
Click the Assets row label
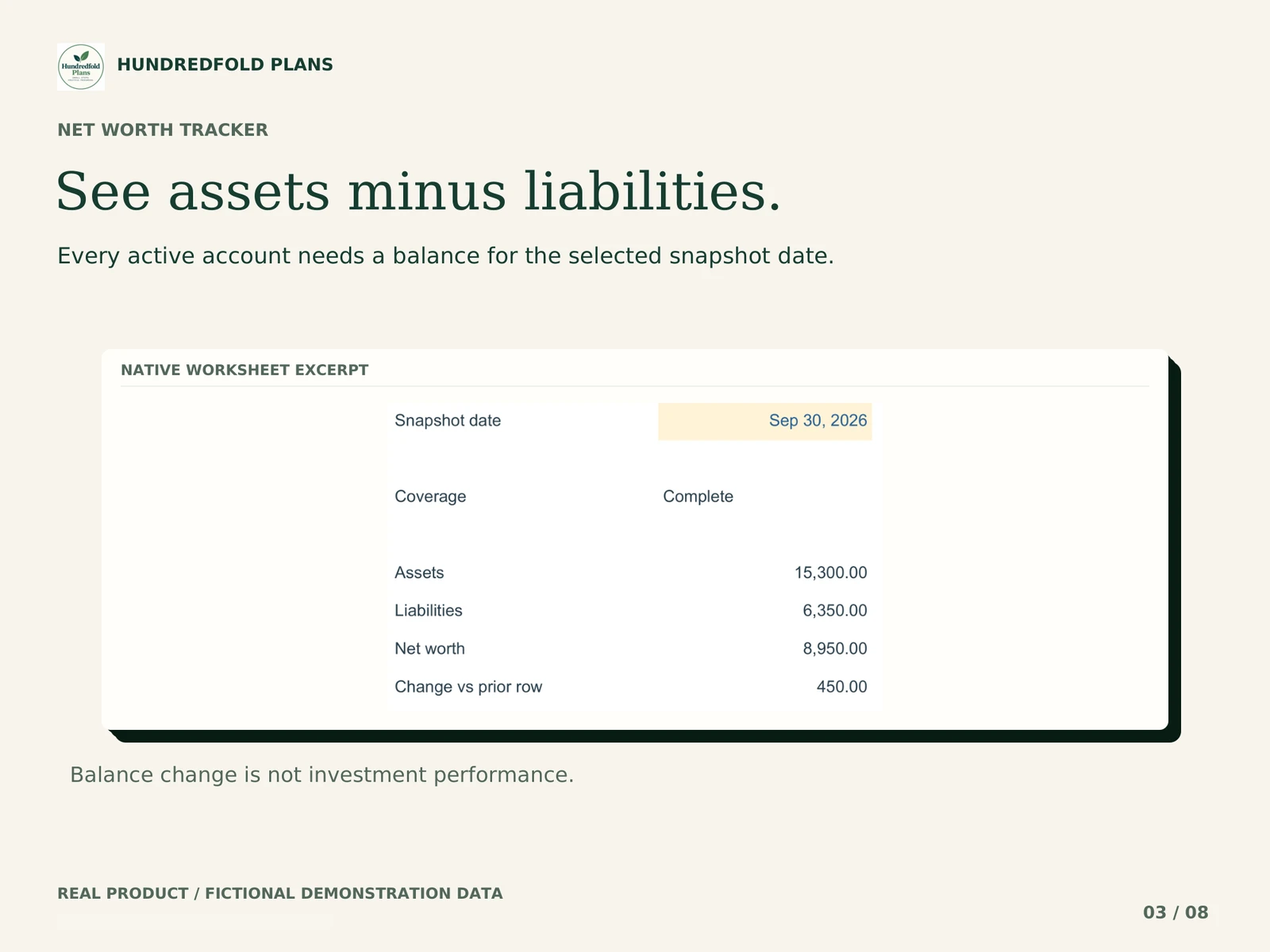point(419,573)
